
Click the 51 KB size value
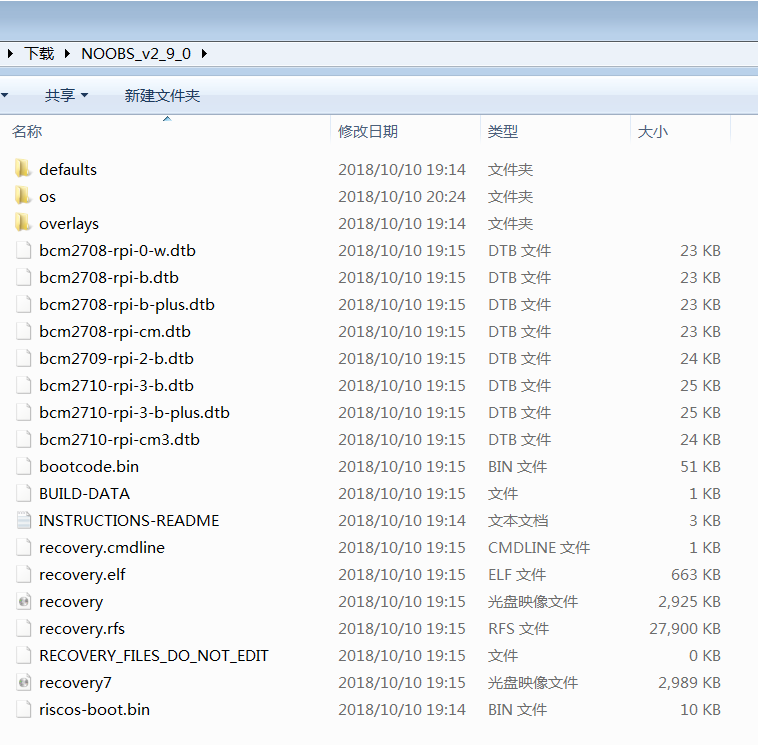tap(700, 467)
